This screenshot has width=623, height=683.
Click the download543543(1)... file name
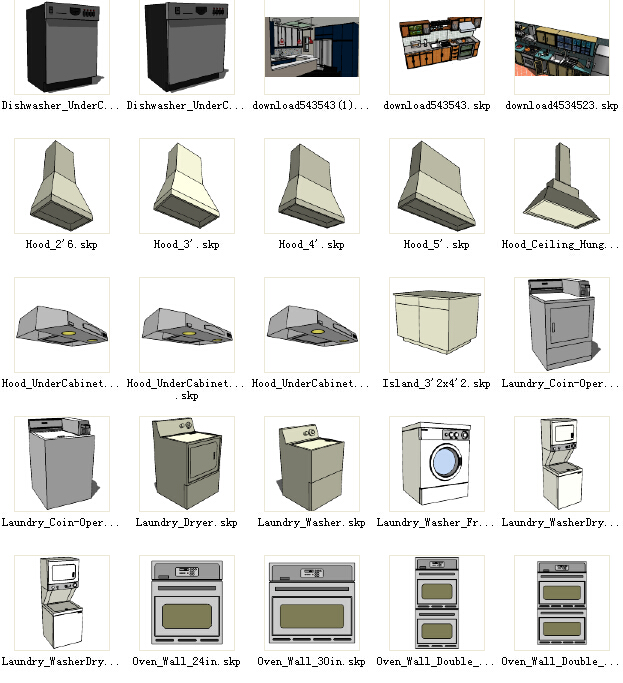311,105
